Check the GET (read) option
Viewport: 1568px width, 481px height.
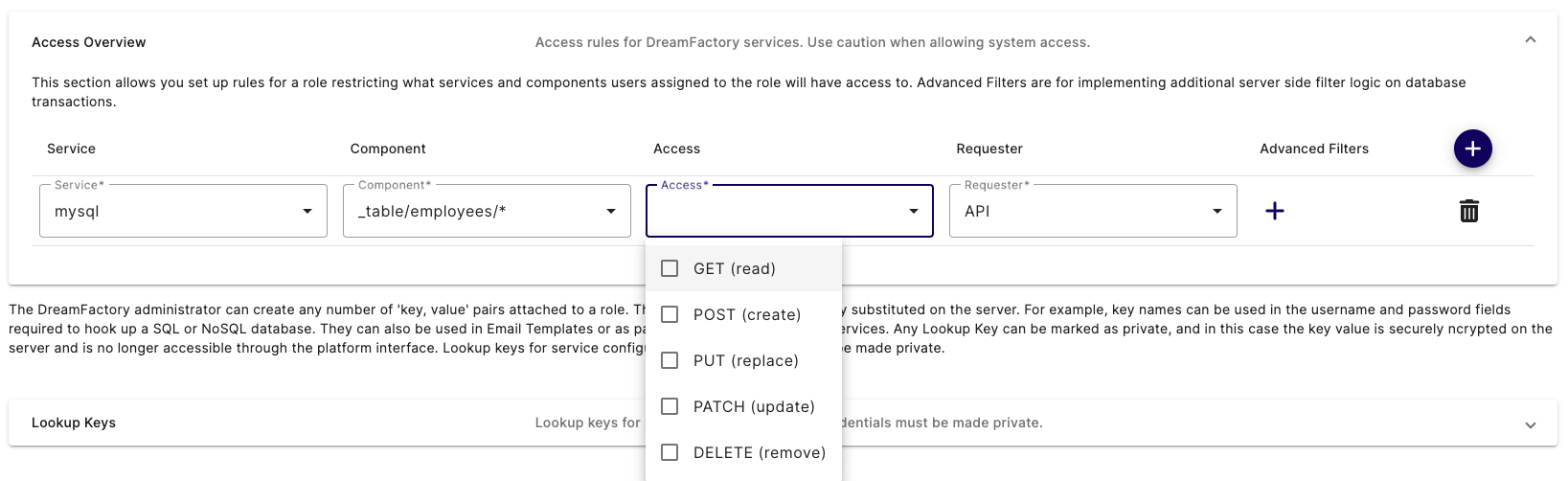(x=670, y=268)
